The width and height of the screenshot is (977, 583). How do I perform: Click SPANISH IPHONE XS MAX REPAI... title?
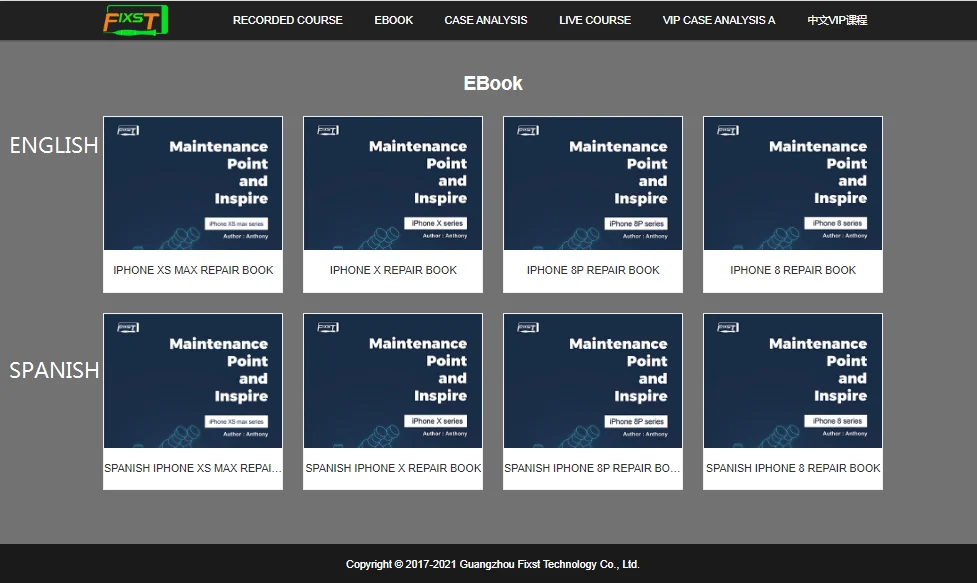193,468
